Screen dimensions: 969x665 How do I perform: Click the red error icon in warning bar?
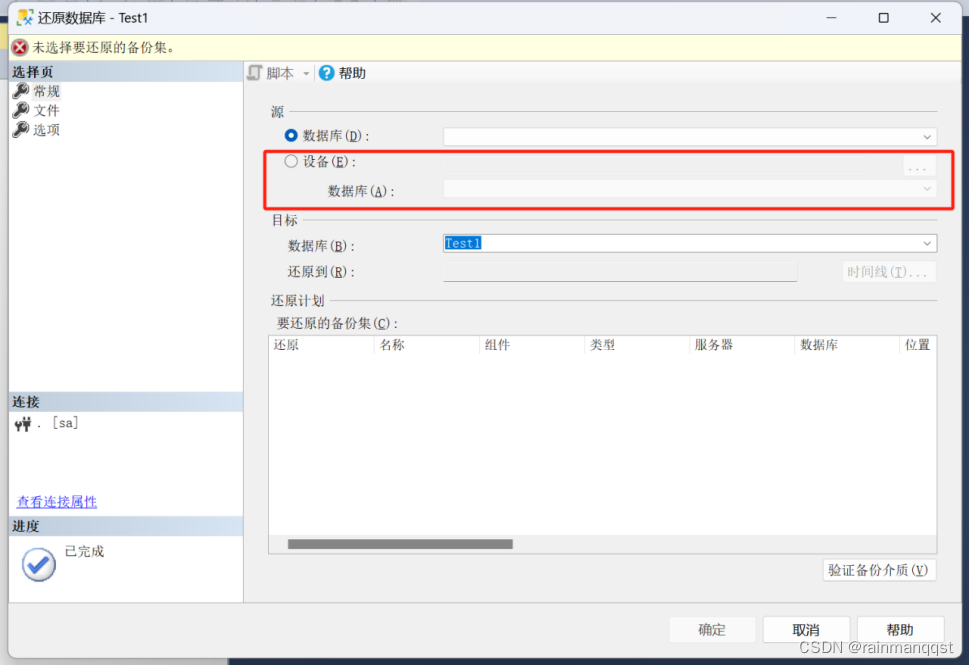pos(20,47)
